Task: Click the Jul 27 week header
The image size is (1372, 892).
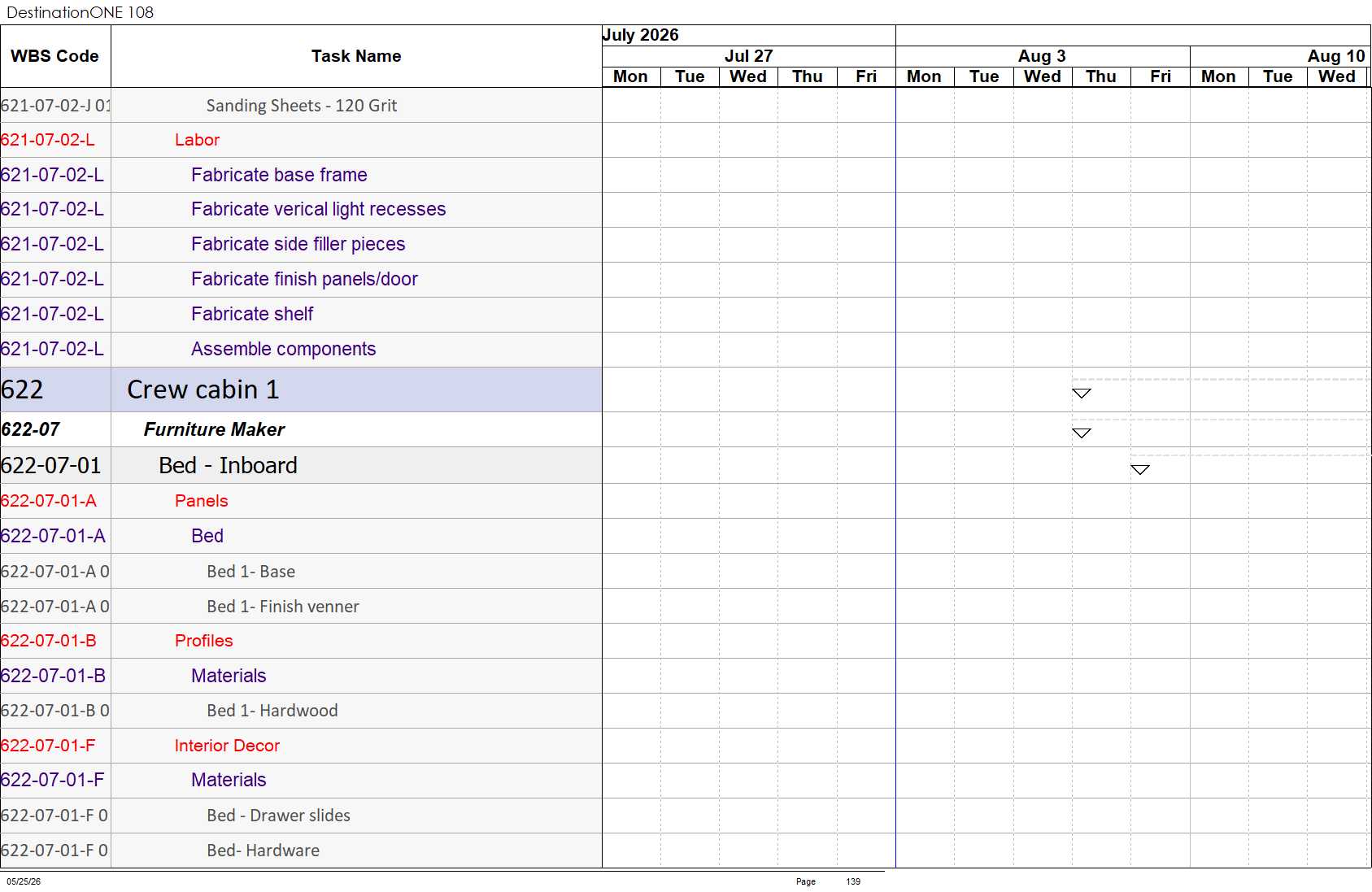Action: click(x=749, y=56)
